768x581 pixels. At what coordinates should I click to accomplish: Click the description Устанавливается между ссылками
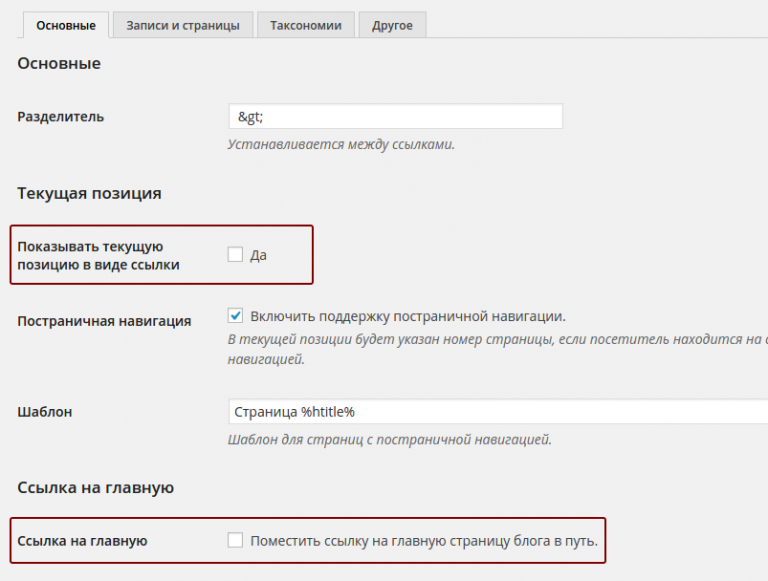tap(341, 144)
